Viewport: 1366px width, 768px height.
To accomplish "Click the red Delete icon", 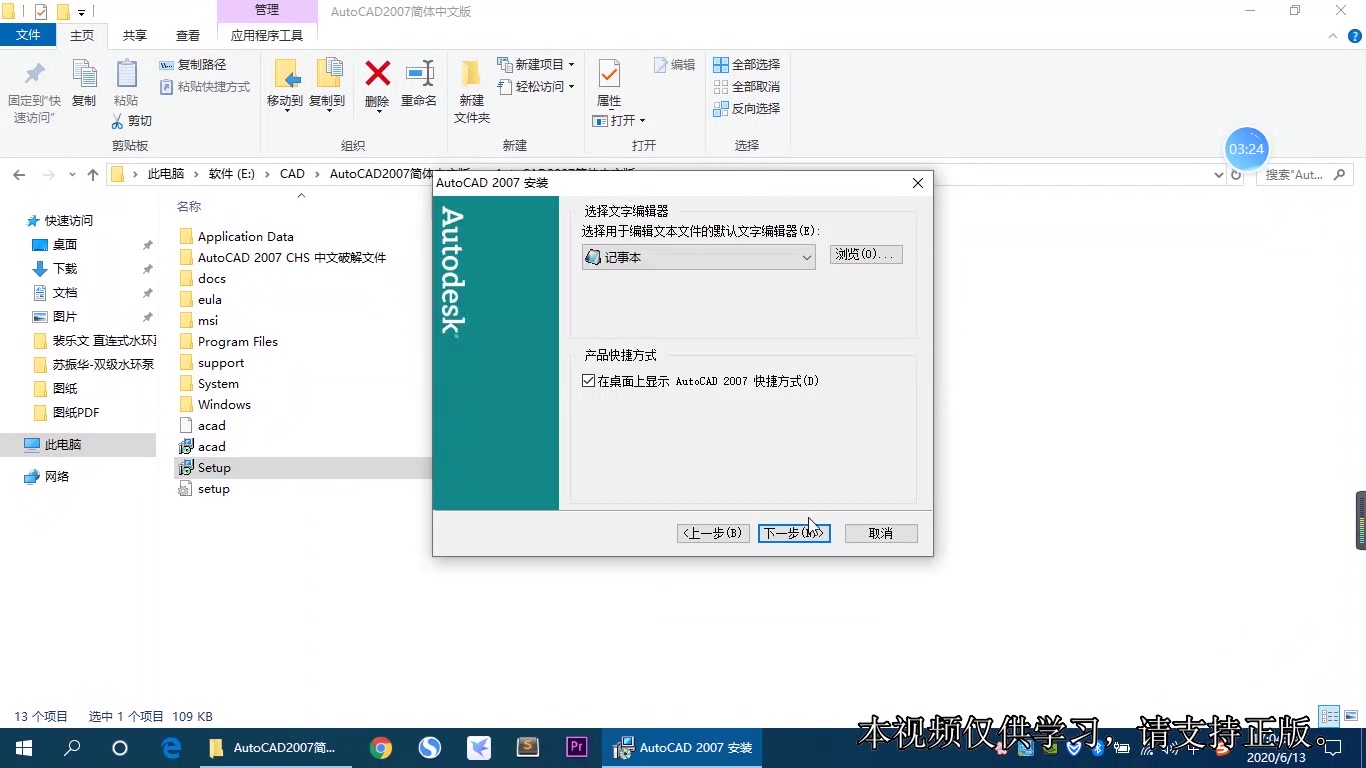I will (377, 74).
